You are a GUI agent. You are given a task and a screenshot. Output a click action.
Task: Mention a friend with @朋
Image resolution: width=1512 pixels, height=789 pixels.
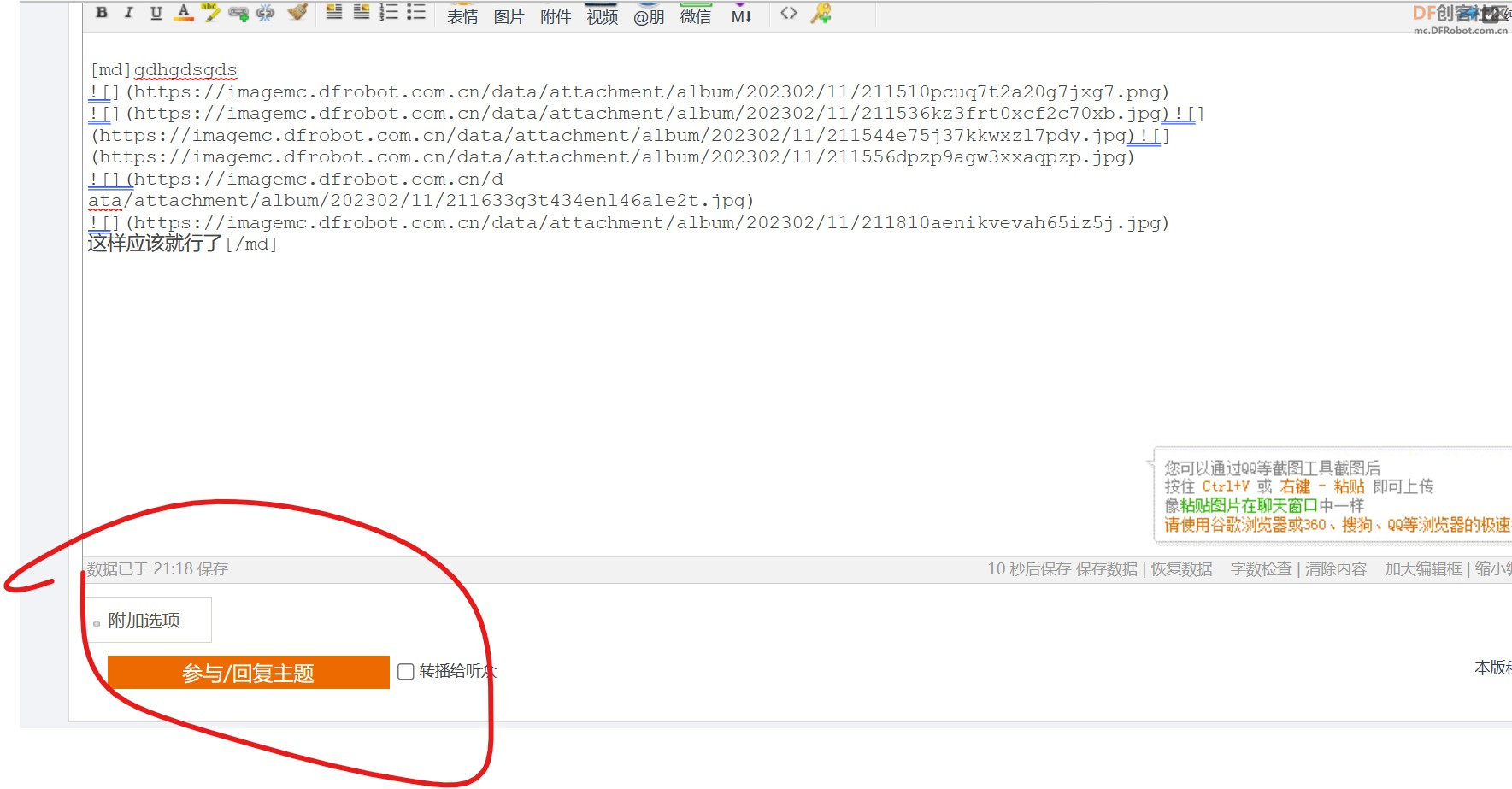pos(649,15)
